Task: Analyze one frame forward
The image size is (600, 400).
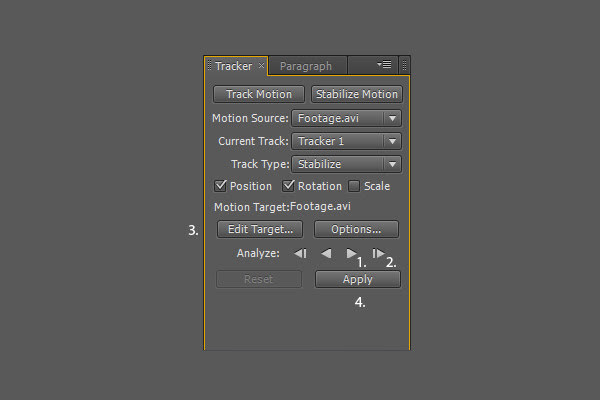Action: tap(378, 253)
